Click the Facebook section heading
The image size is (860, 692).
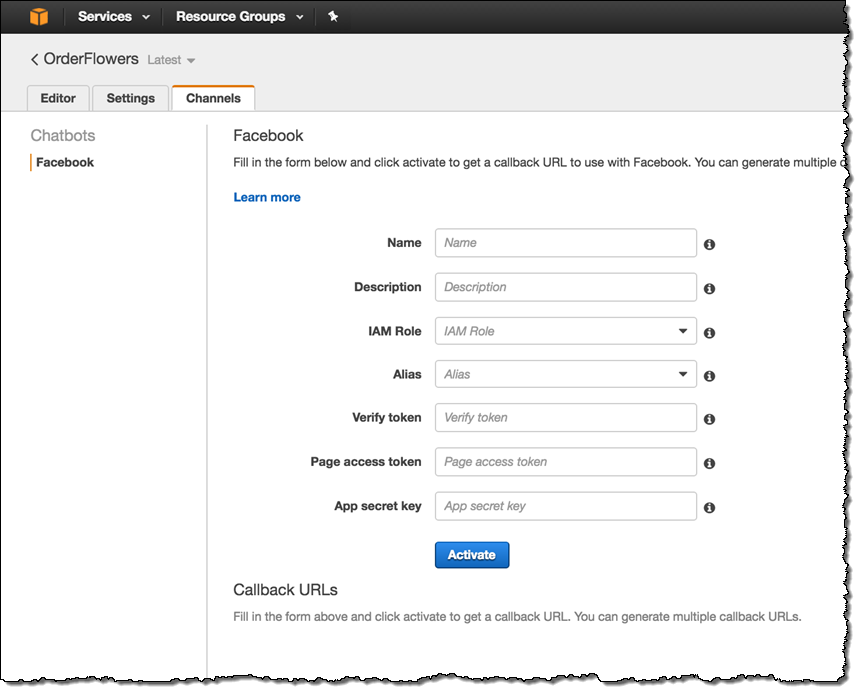[268, 135]
